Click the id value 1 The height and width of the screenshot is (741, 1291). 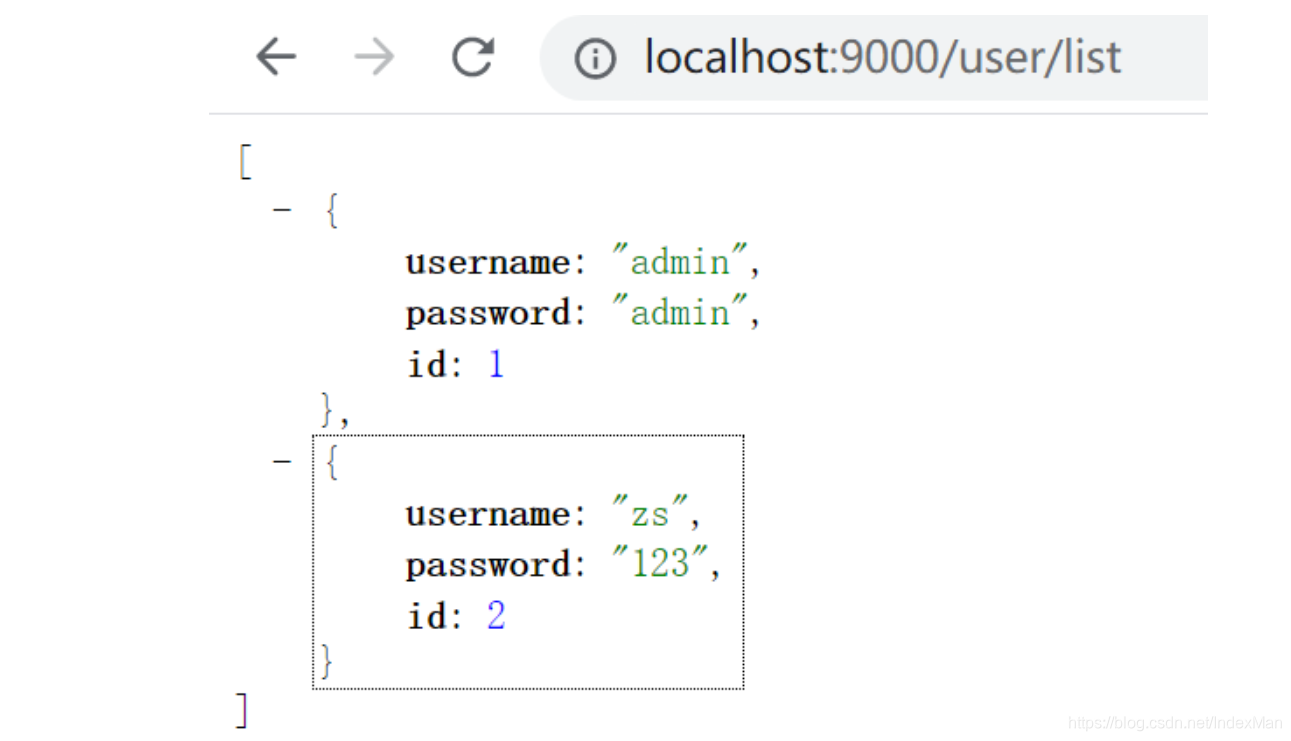point(496,364)
